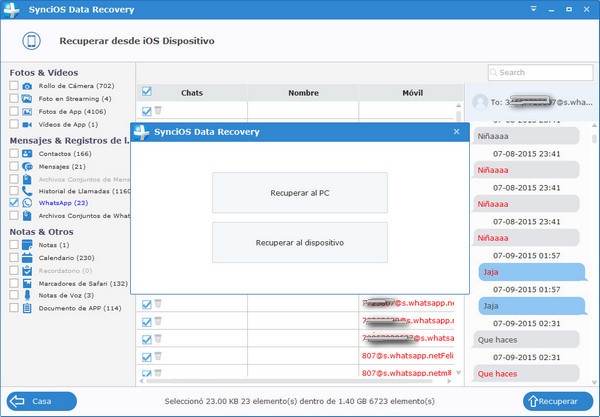The image size is (600, 417).
Task: Click the Mensajes speech bubble icon
Action: pos(27,167)
